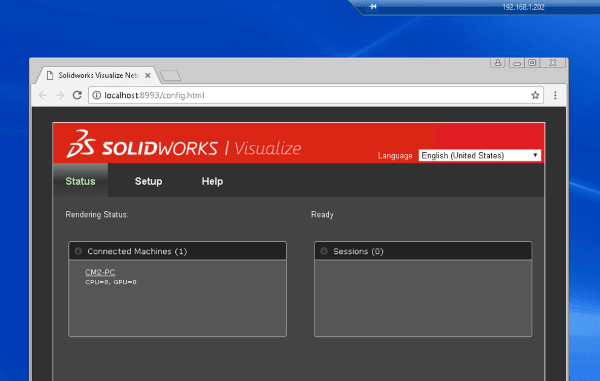The width and height of the screenshot is (600, 381).
Task: Click the site info icon in address bar
Action: click(x=97, y=95)
